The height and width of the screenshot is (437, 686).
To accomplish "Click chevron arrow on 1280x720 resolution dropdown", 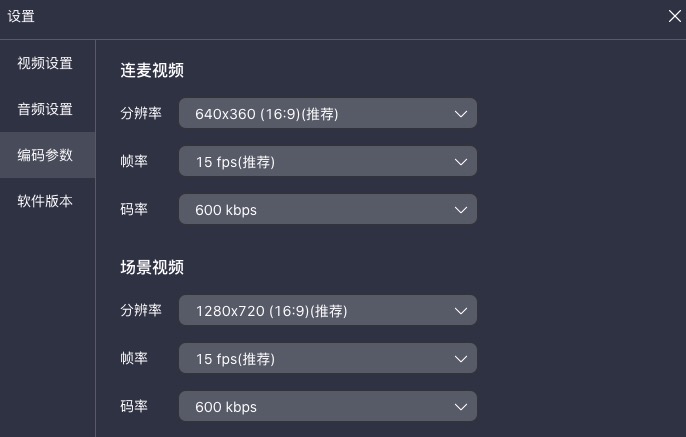I will coord(461,311).
